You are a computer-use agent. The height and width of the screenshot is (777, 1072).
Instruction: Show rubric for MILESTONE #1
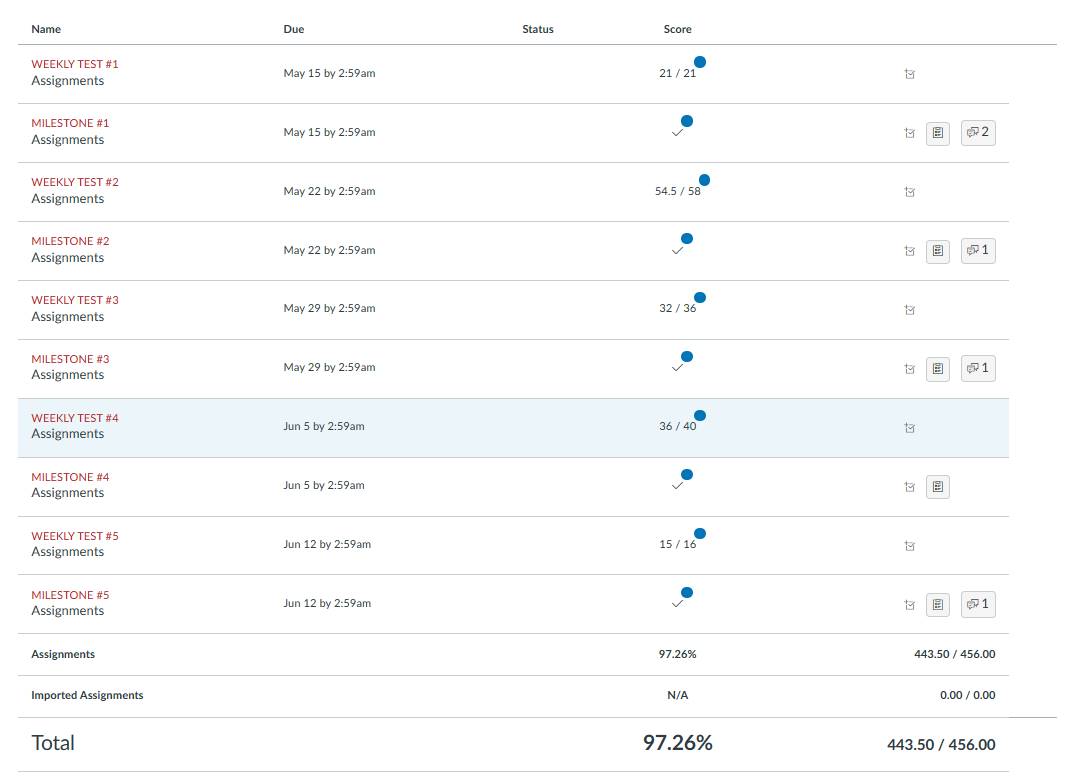click(938, 133)
